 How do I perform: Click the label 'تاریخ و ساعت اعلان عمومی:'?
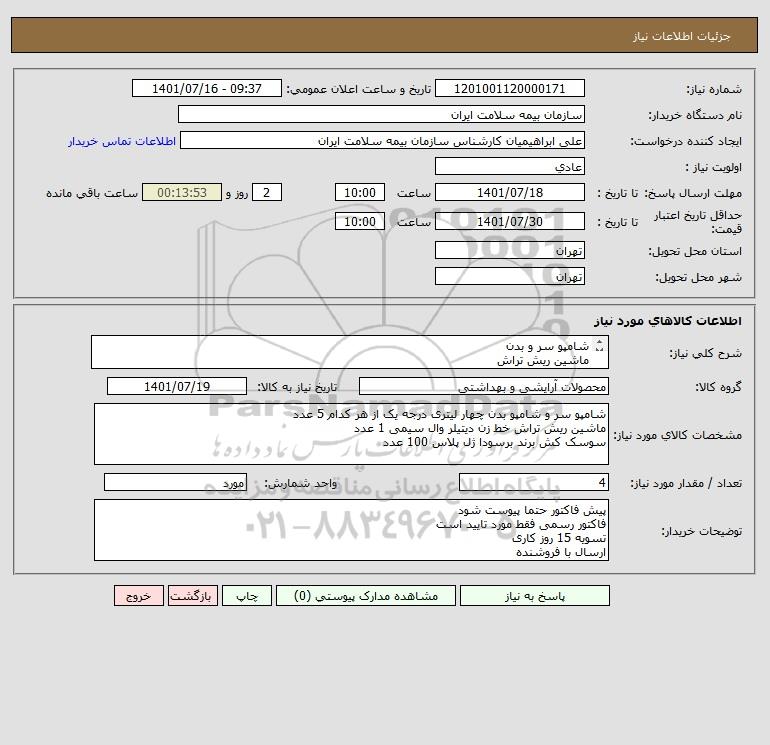358,89
